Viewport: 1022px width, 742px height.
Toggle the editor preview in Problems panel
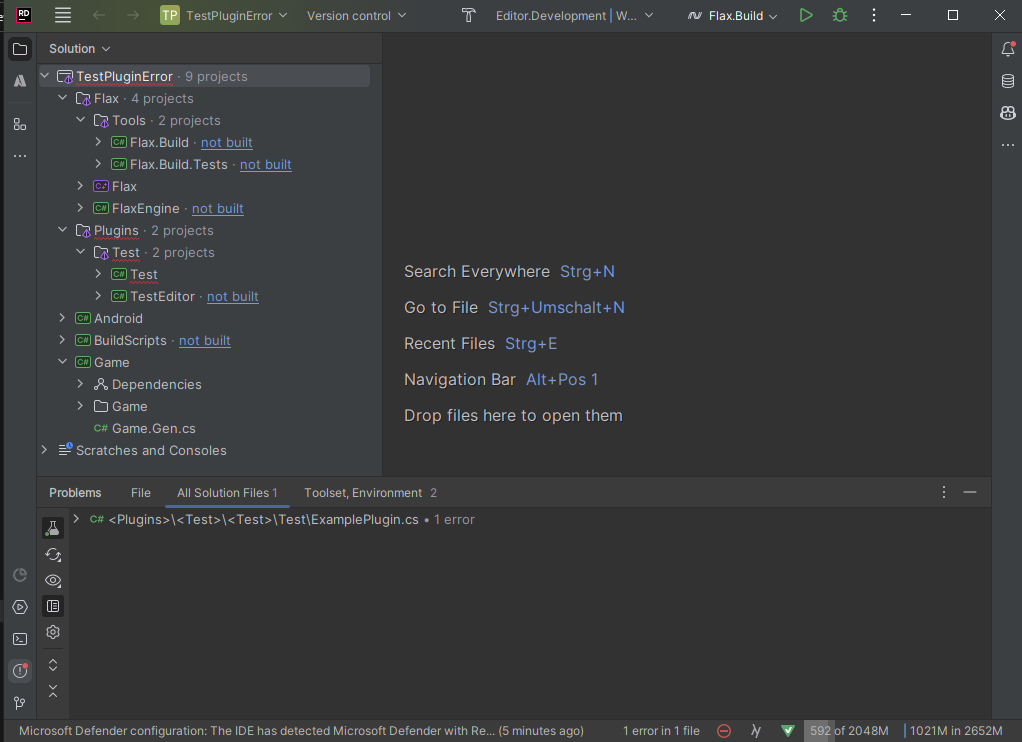(x=52, y=606)
